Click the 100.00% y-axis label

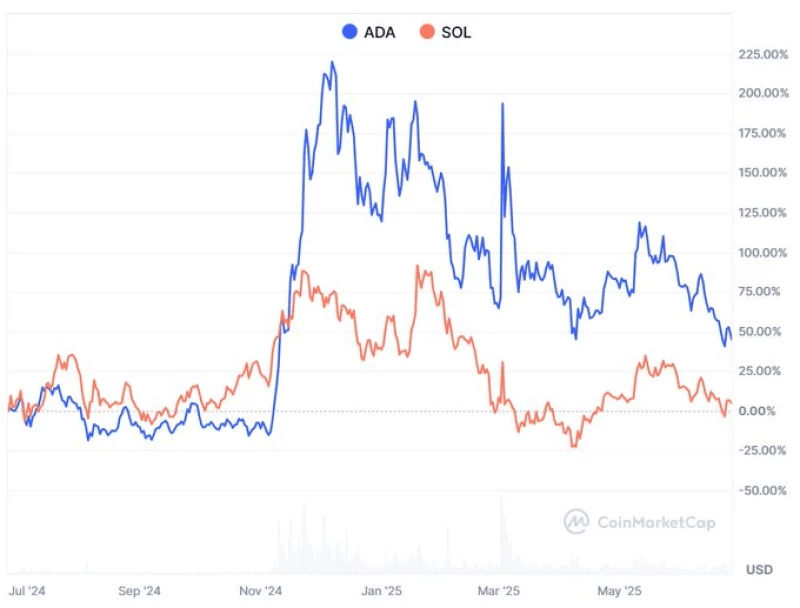762,252
